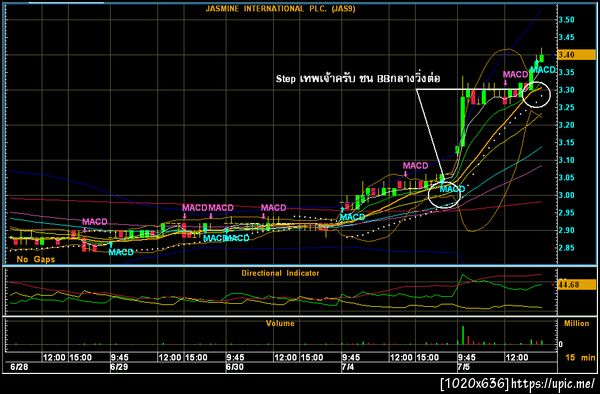This screenshot has width=600, height=394.
Task: Click the Million volume unit label
Action: pyautogui.click(x=577, y=324)
